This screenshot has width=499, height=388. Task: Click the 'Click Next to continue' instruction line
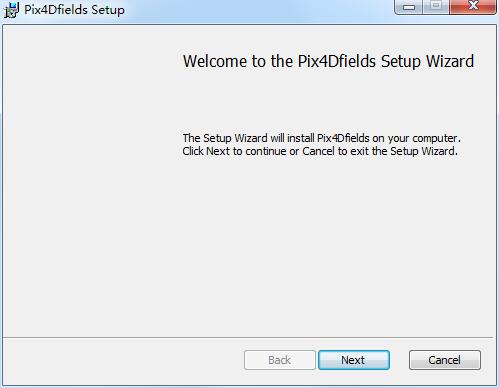(320, 151)
